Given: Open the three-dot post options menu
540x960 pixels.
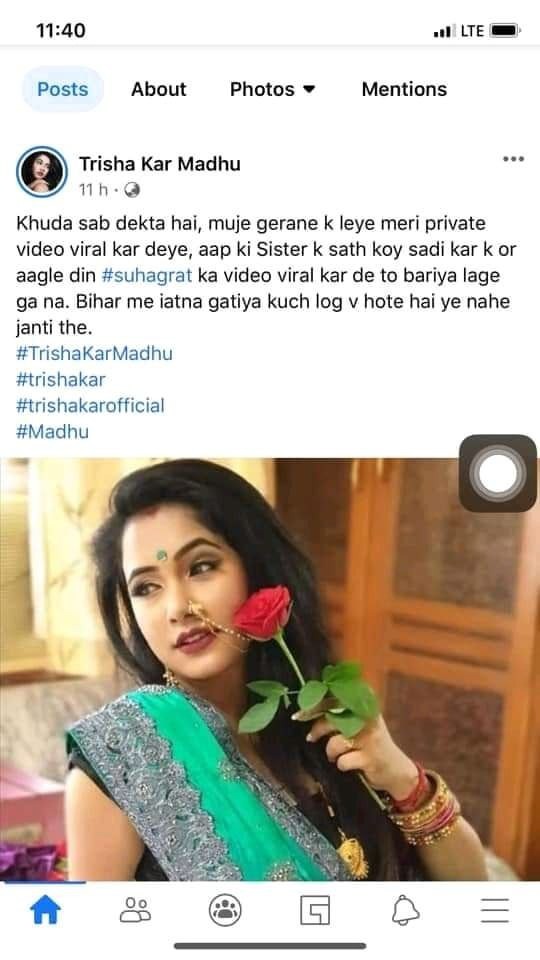Looking at the screenshot, I should (513, 159).
